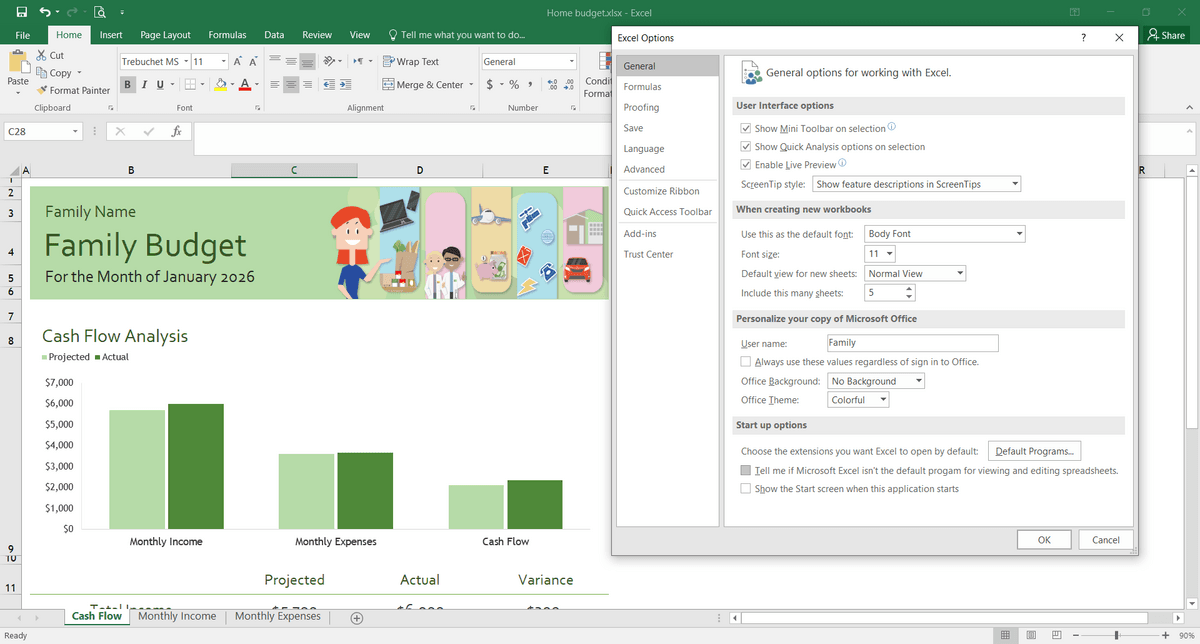Viewport: 1200px width, 644px height.
Task: Select Trust Center in Excel Options
Action: (667, 254)
